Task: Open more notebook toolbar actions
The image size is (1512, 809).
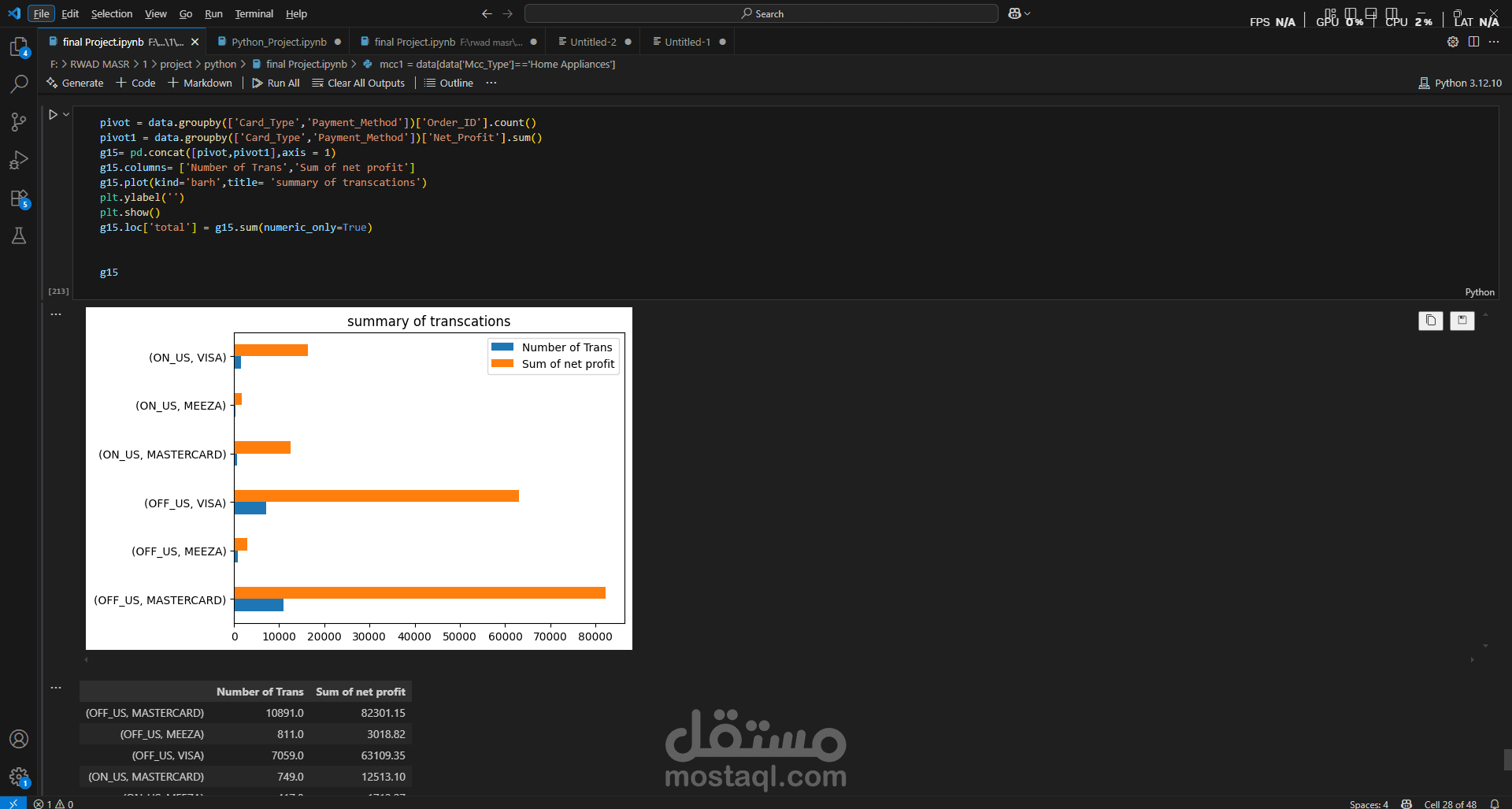Action: point(491,83)
